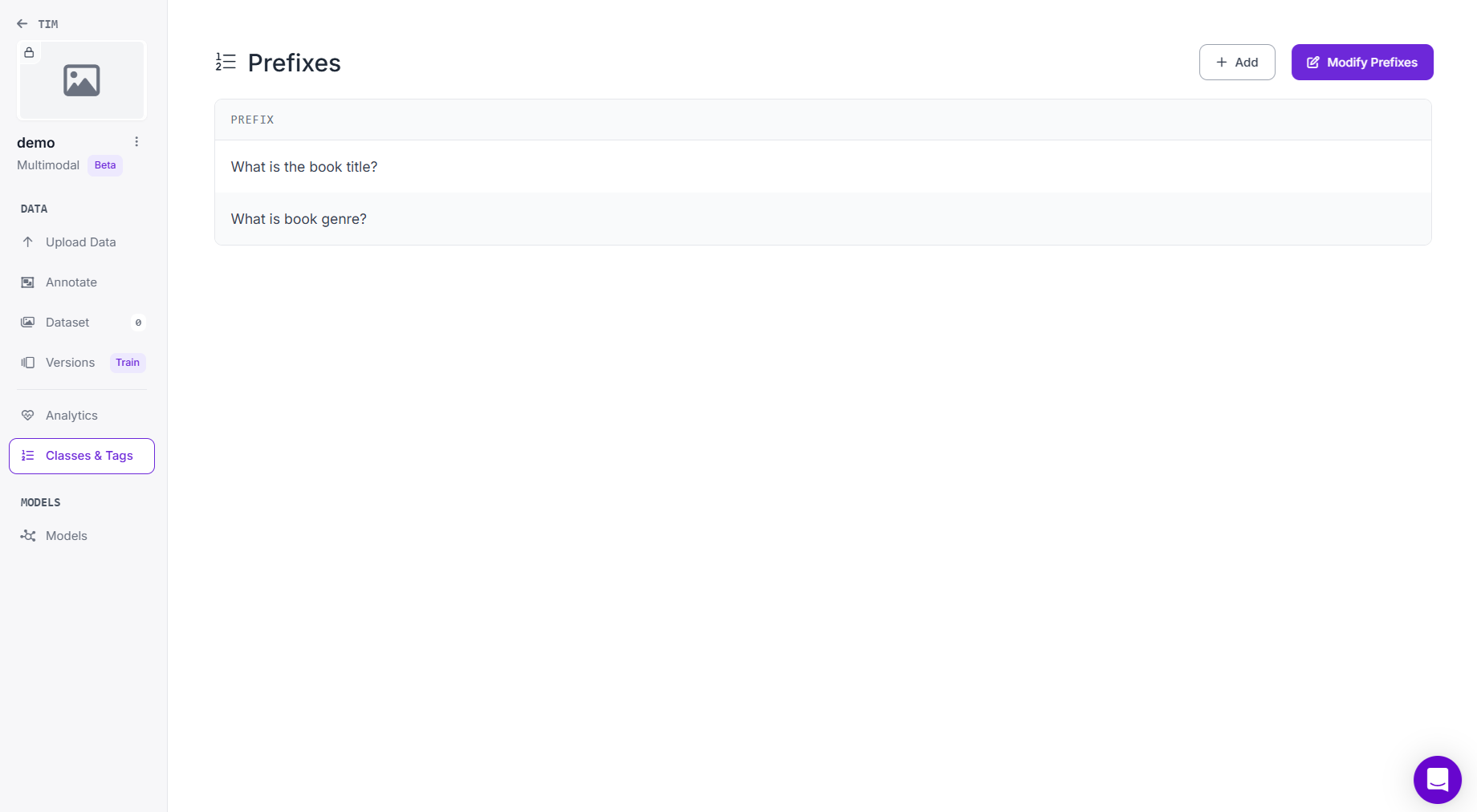Click the Upload Data arrow icon
The height and width of the screenshot is (812, 1477).
[28, 242]
